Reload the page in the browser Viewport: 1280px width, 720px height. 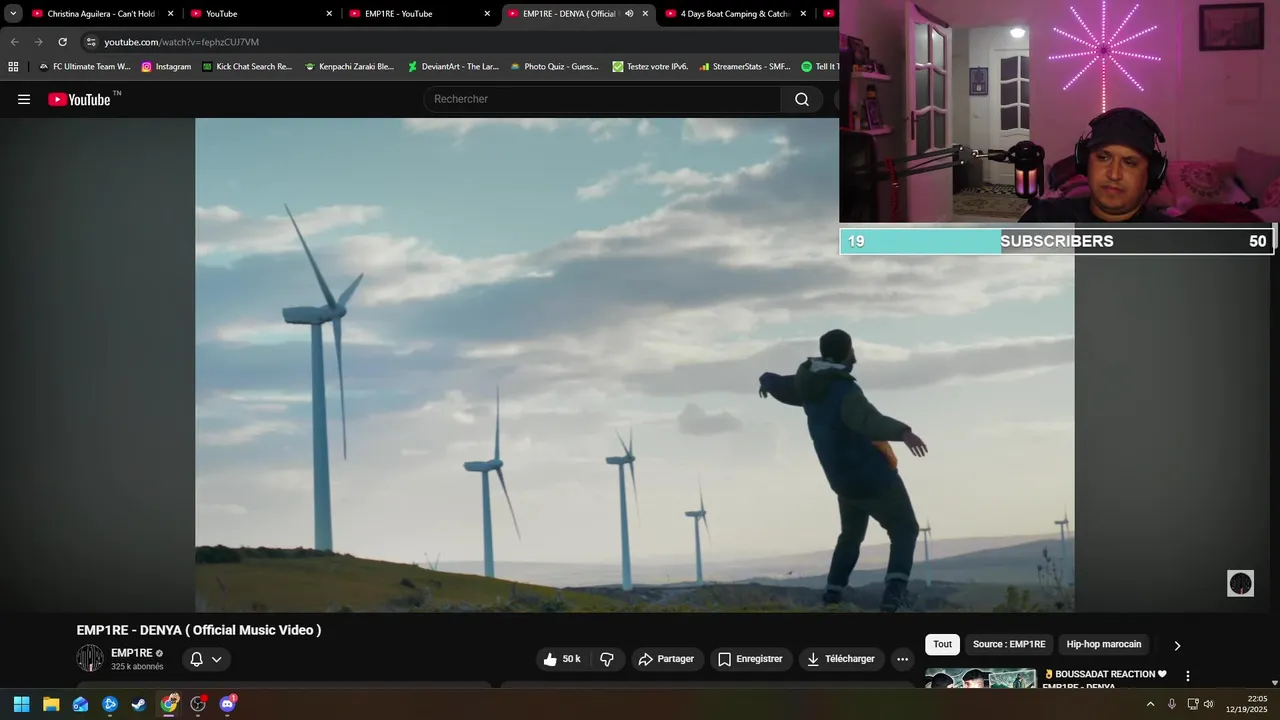coord(62,42)
